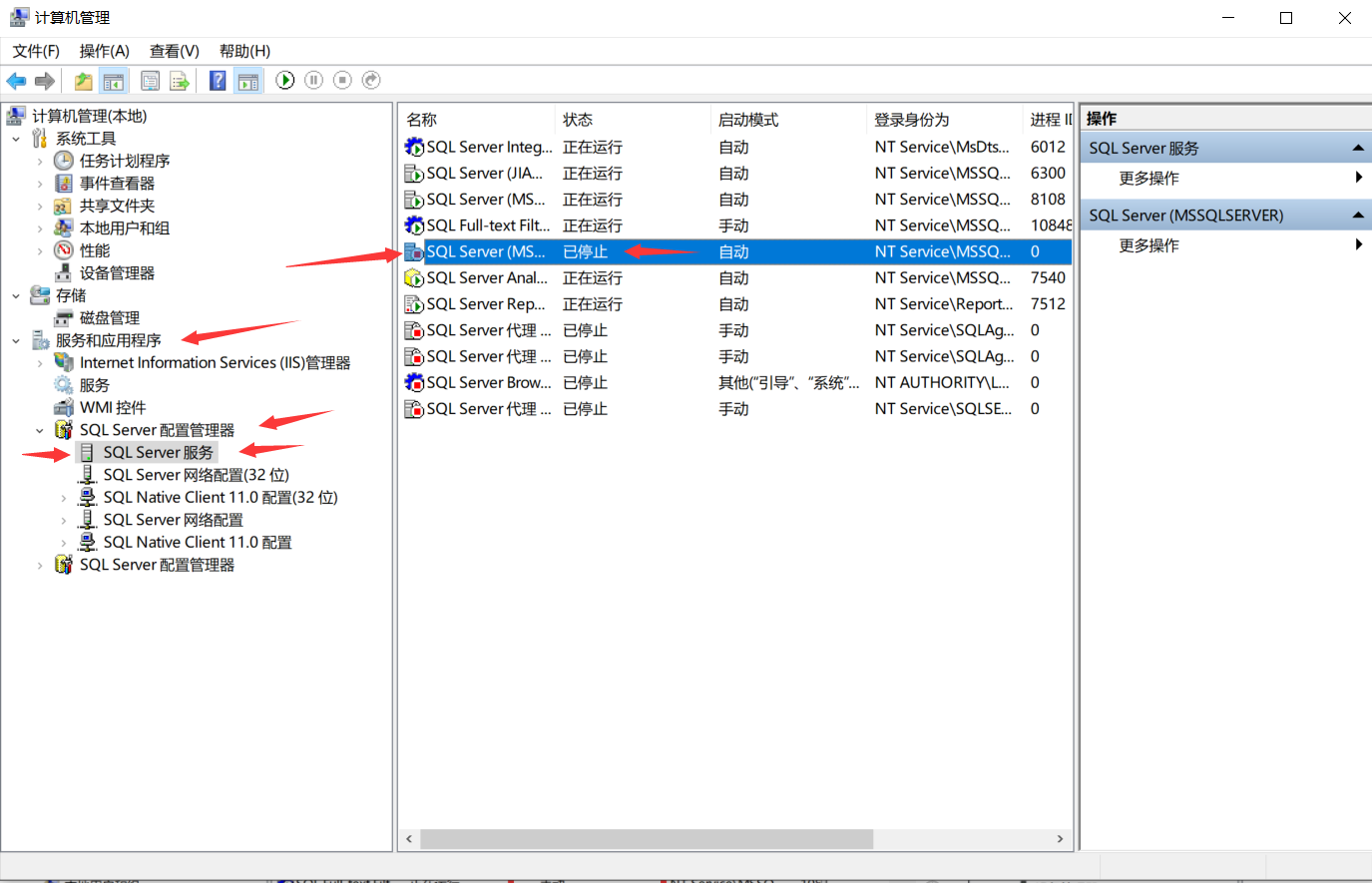Open the 查看(V) menu
Image resolution: width=1372 pixels, height=883 pixels.
[x=175, y=51]
